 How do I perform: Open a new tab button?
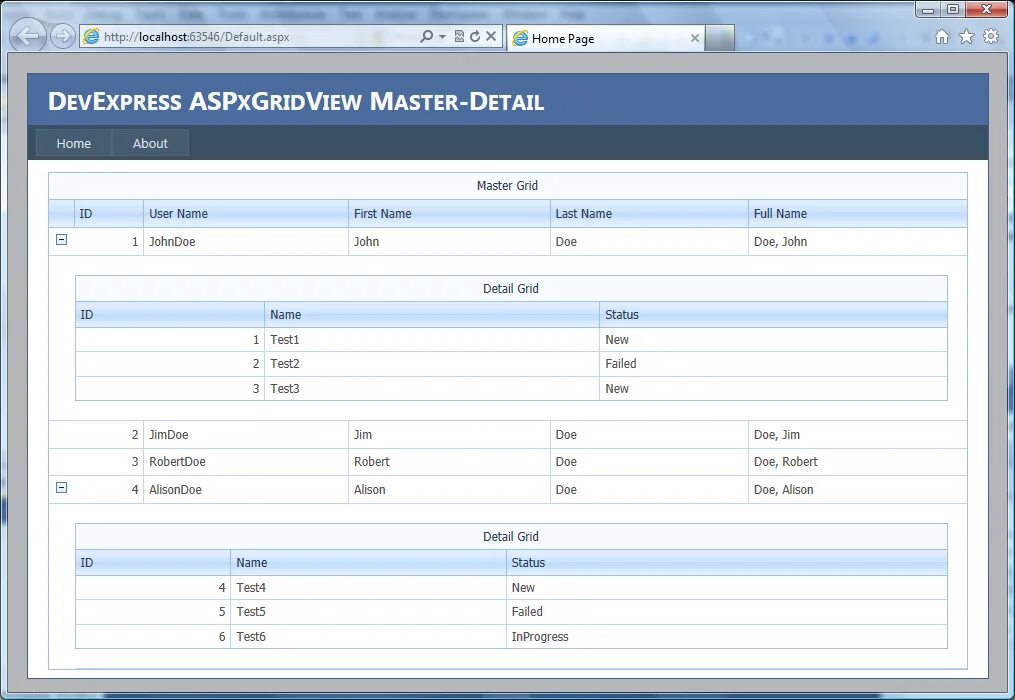pos(720,38)
